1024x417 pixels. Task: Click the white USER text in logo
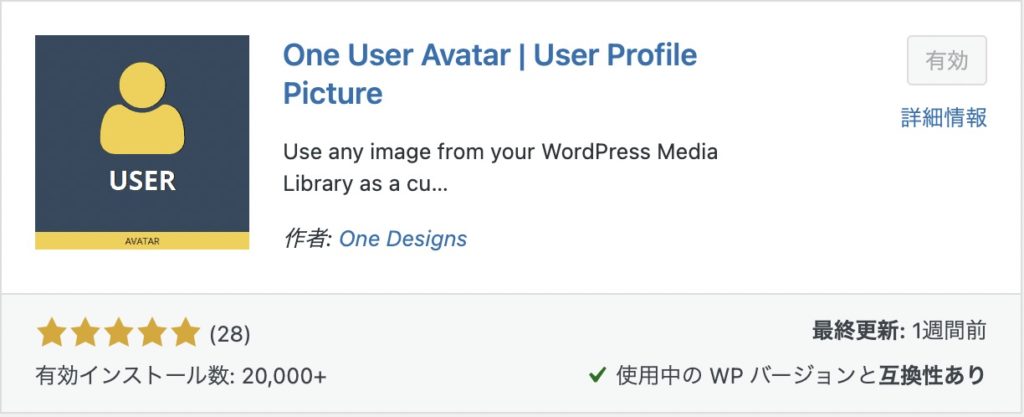[142, 181]
